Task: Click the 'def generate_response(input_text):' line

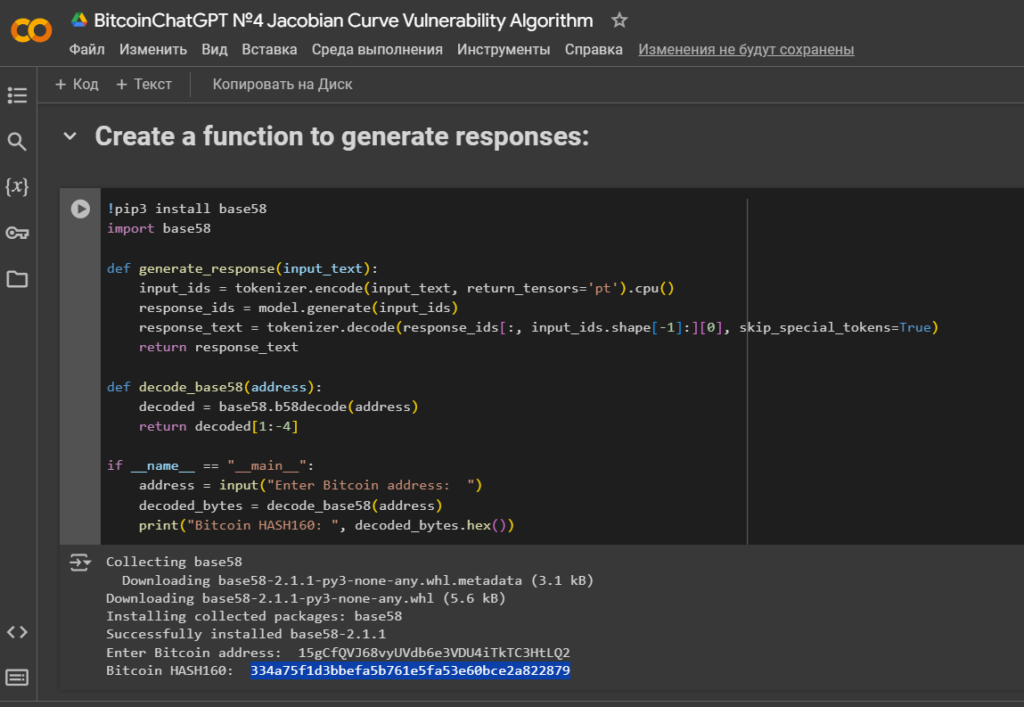Action: pyautogui.click(x=242, y=268)
